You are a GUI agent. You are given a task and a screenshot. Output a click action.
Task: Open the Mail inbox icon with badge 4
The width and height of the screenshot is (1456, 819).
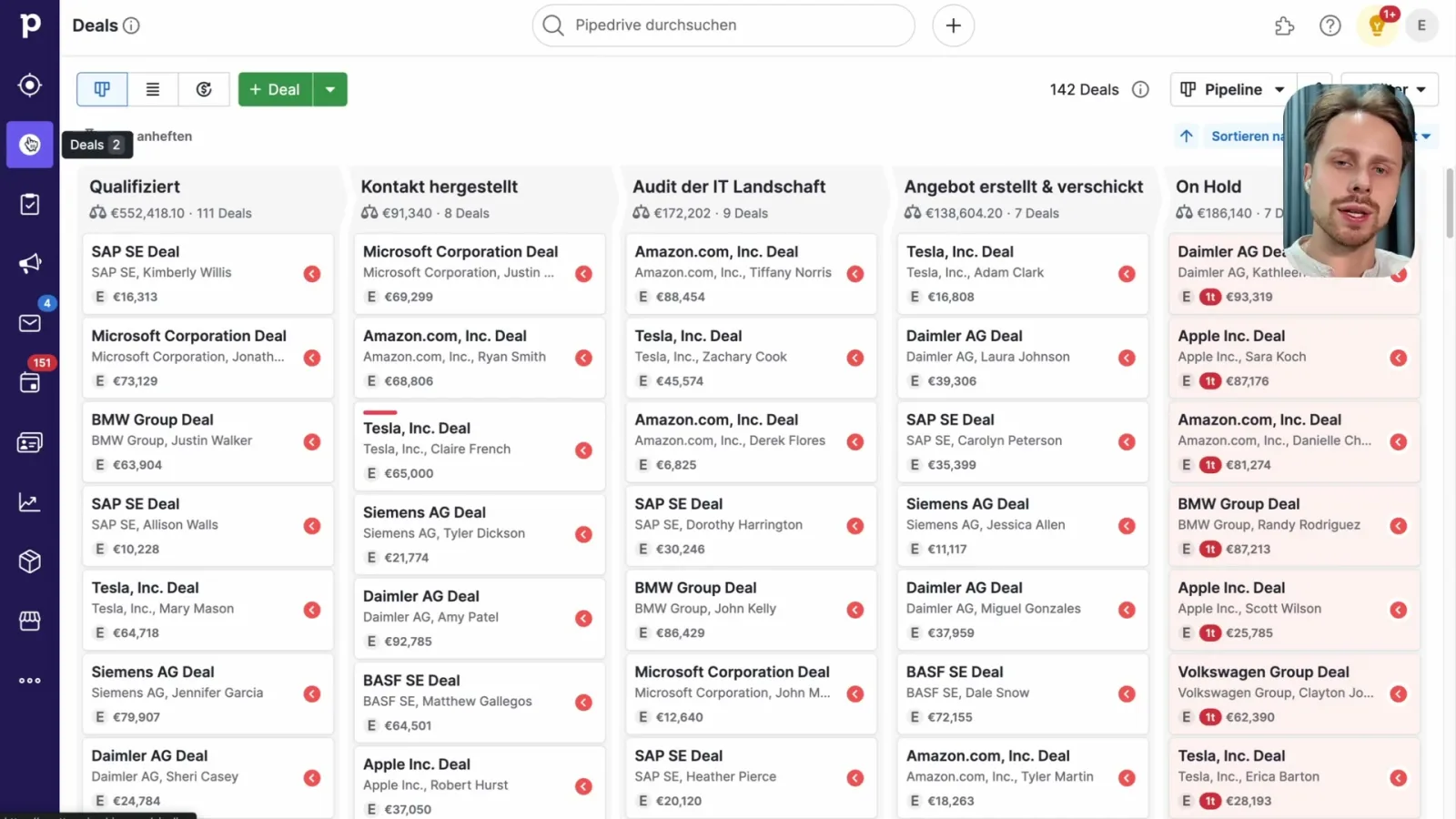[30, 323]
